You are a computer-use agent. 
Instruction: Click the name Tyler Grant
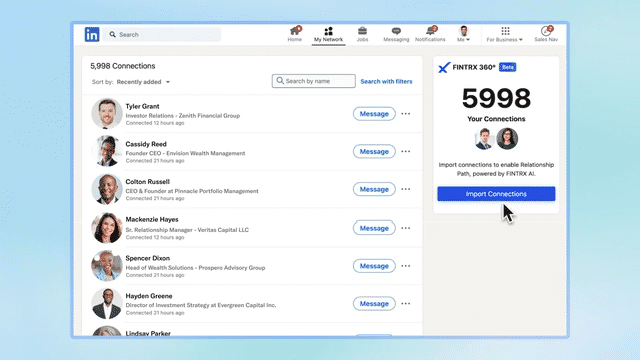click(x=142, y=106)
